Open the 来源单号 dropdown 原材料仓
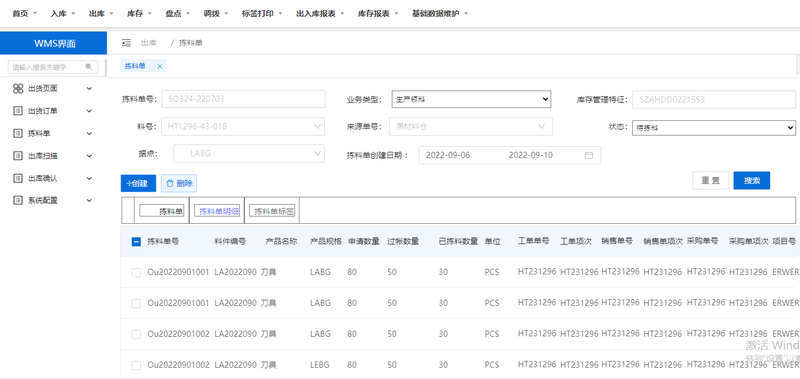800x379 pixels. tap(471, 127)
